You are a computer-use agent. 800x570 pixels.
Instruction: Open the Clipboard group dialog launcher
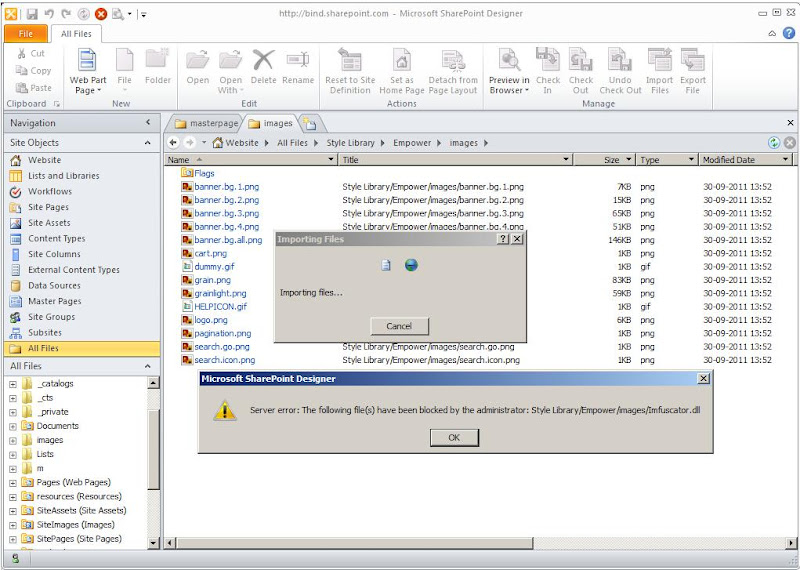tap(57, 104)
